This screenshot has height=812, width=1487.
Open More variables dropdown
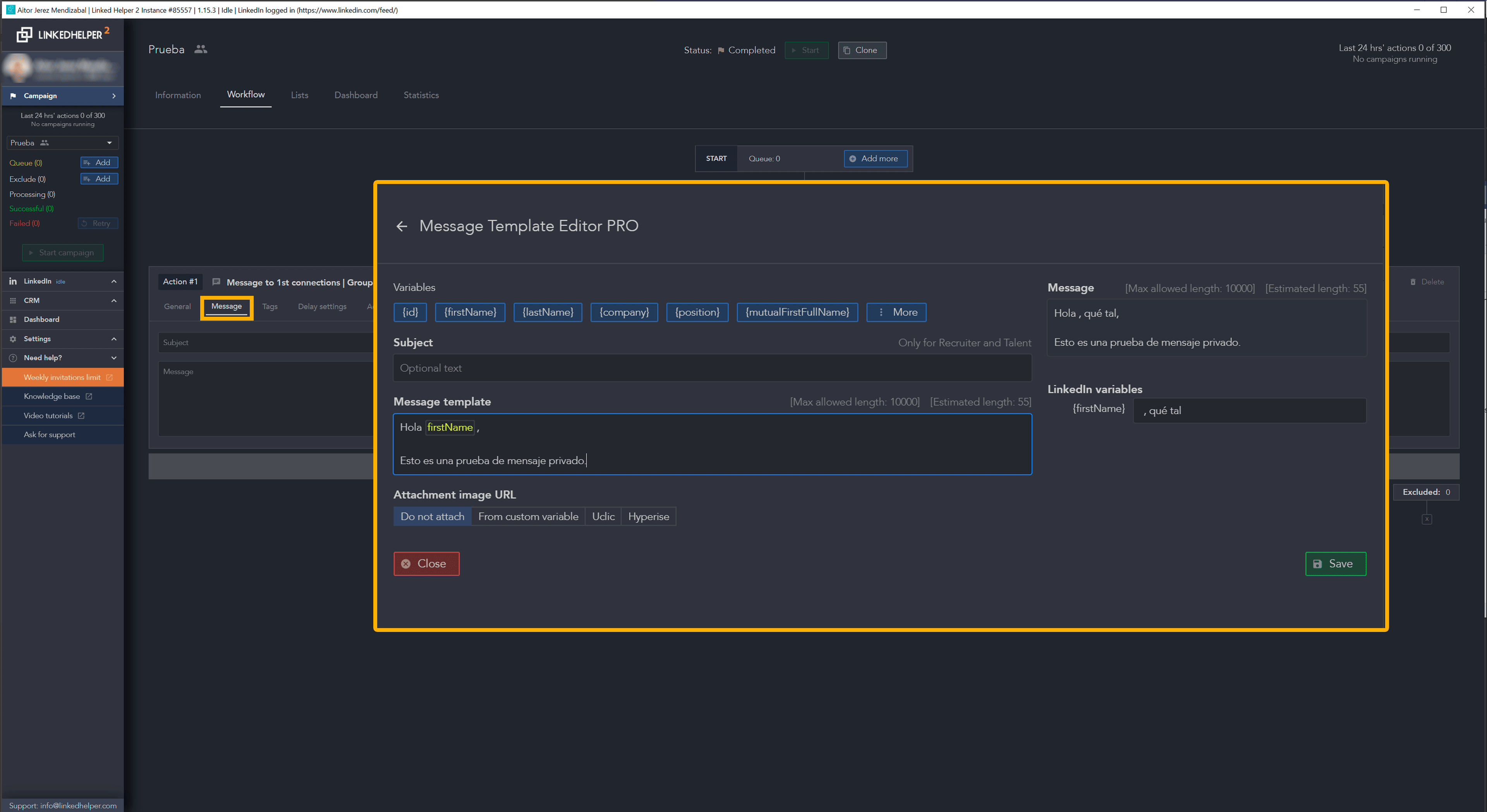(x=896, y=312)
